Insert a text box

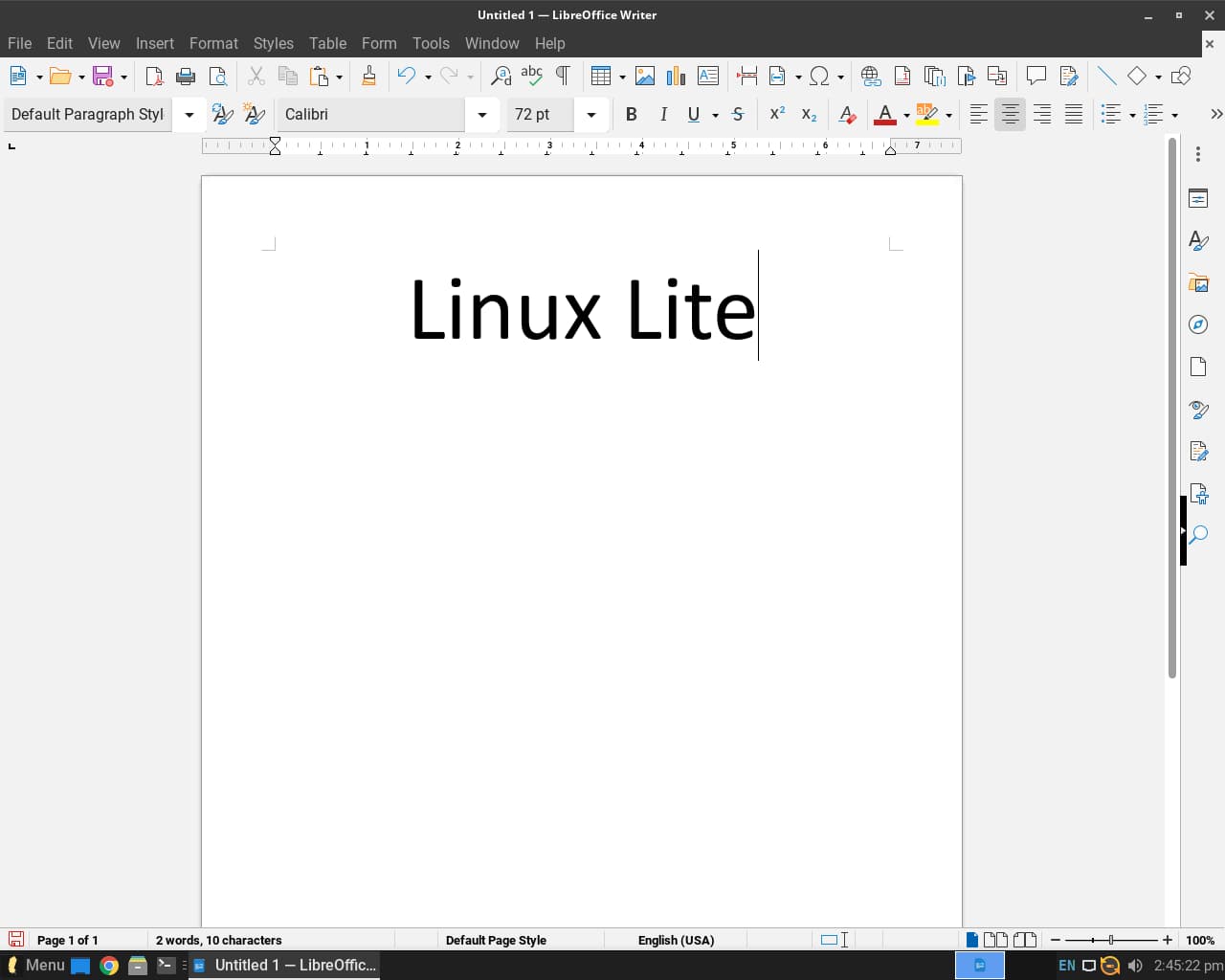point(708,76)
